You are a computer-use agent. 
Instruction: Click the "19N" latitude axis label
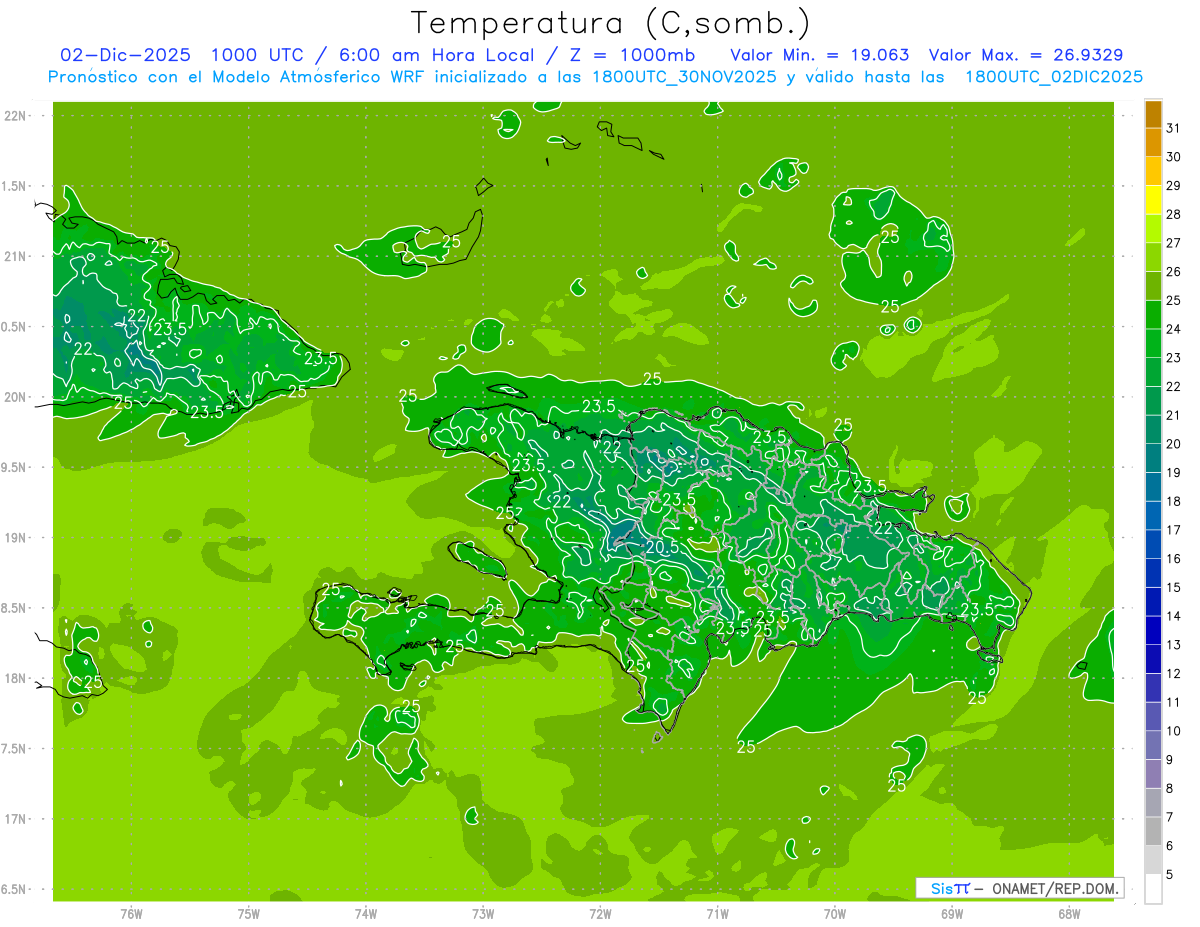tap(15, 538)
